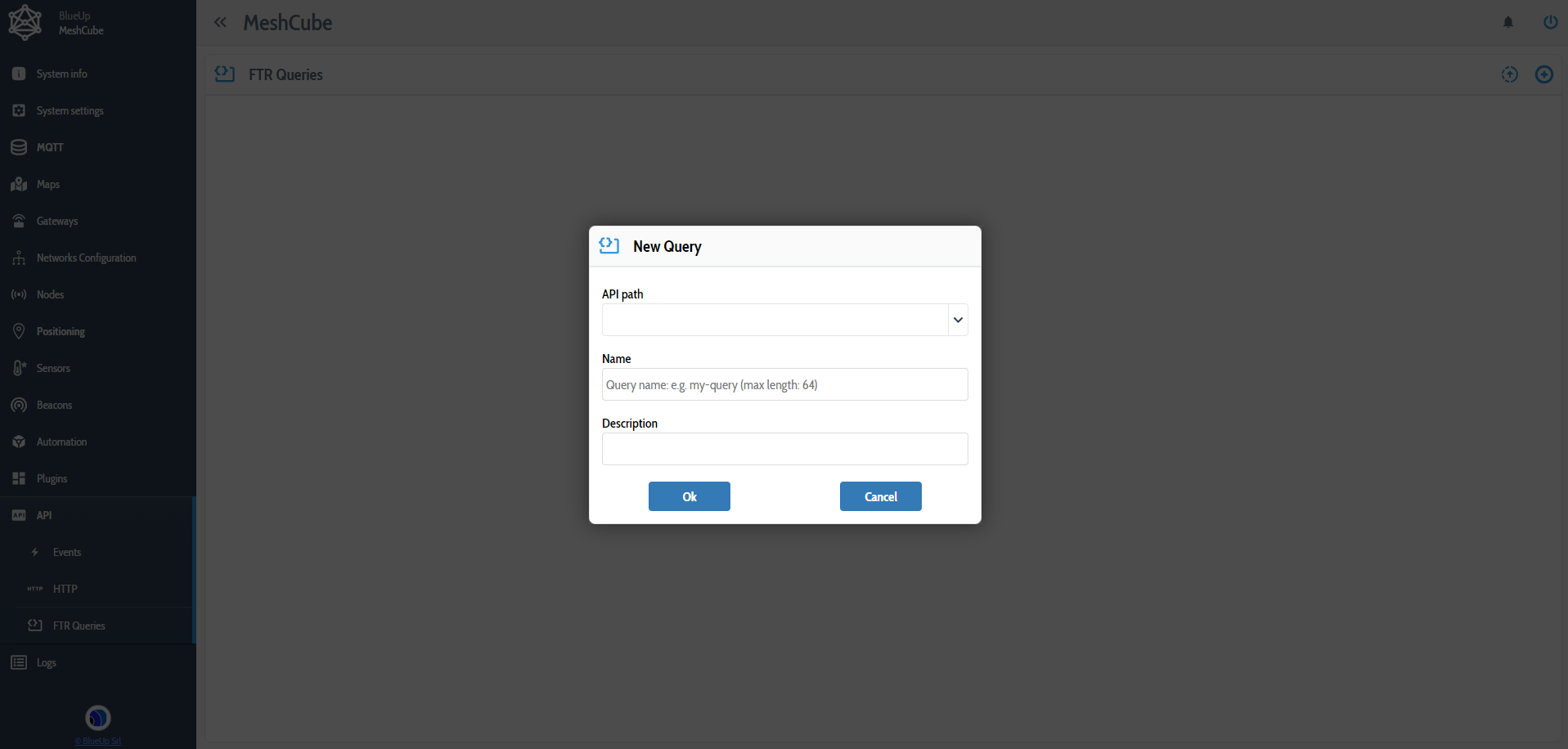Click the BlueUp Srl copyright link

point(97,741)
